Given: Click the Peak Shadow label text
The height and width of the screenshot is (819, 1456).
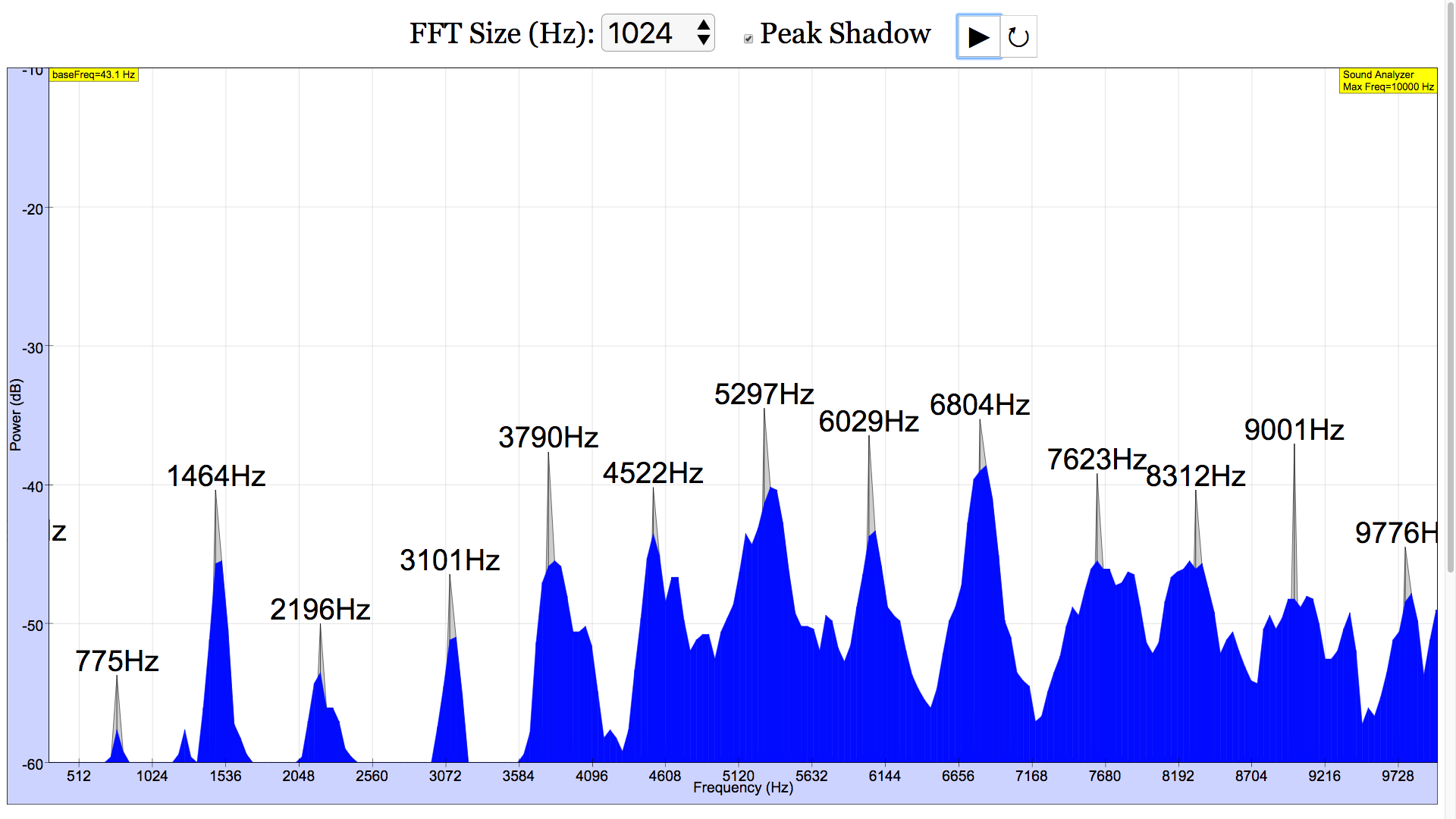Looking at the screenshot, I should [845, 33].
